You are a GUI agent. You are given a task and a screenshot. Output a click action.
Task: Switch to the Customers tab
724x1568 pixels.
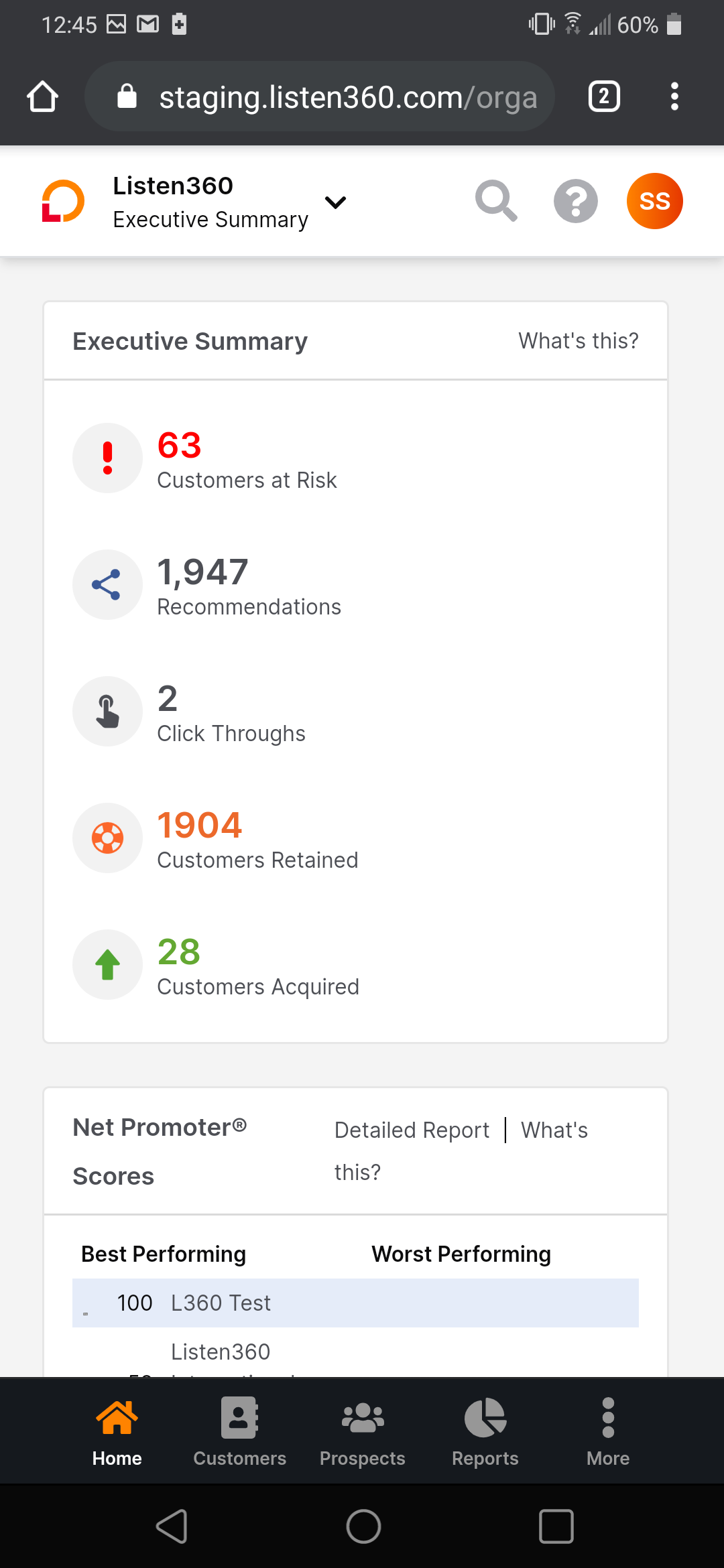239,1431
